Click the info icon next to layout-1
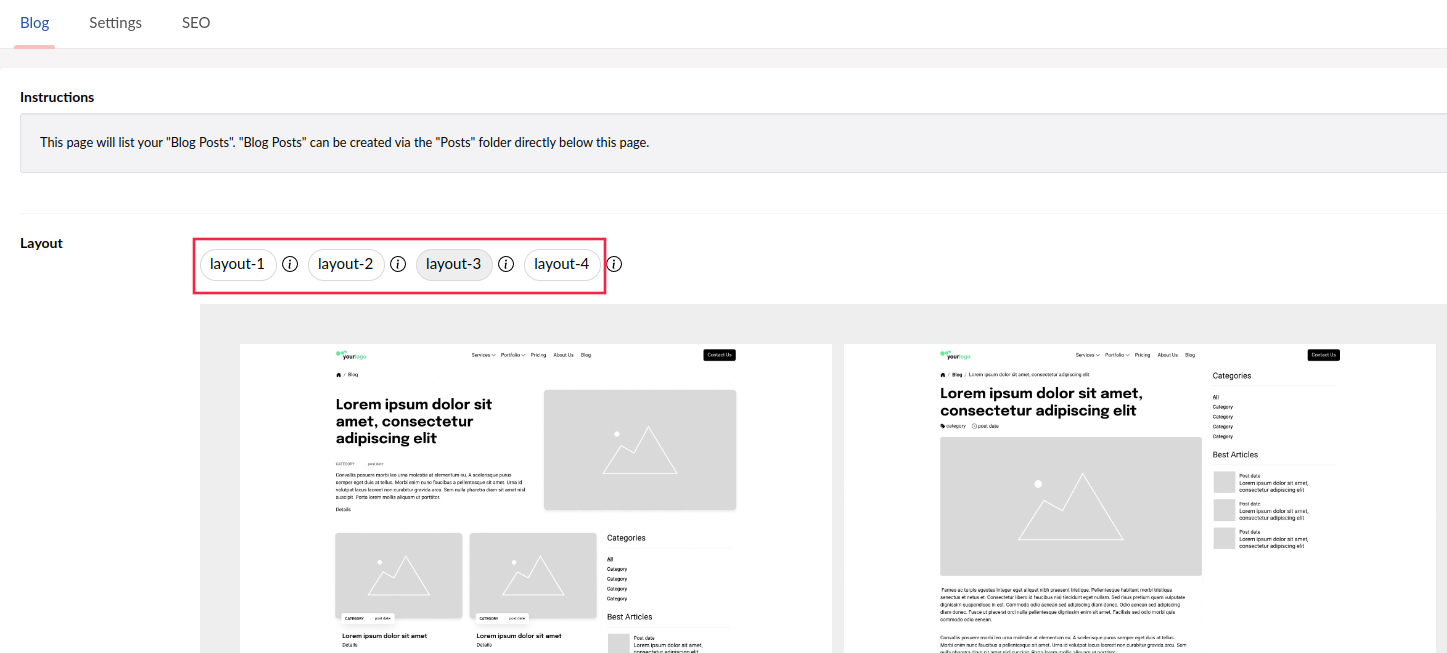 pos(290,264)
